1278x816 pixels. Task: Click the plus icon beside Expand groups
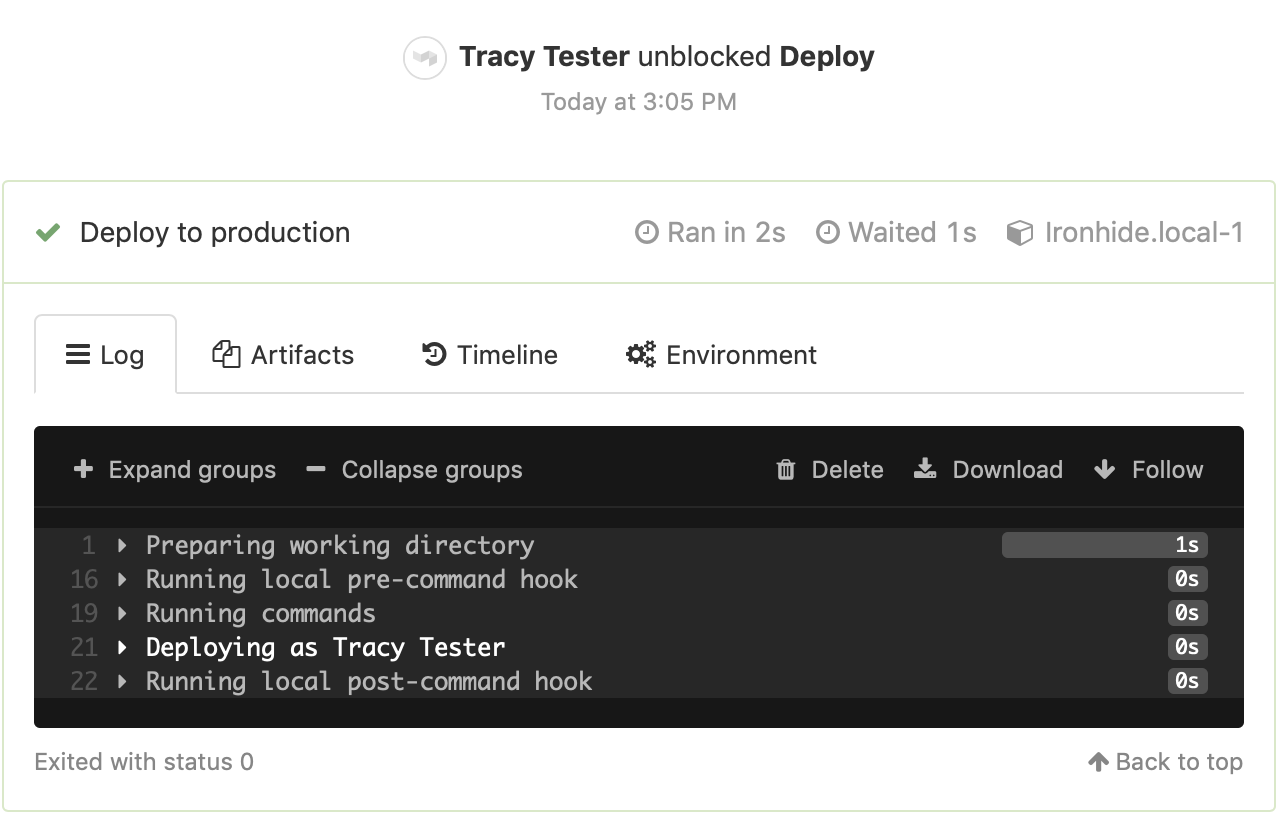tap(83, 468)
